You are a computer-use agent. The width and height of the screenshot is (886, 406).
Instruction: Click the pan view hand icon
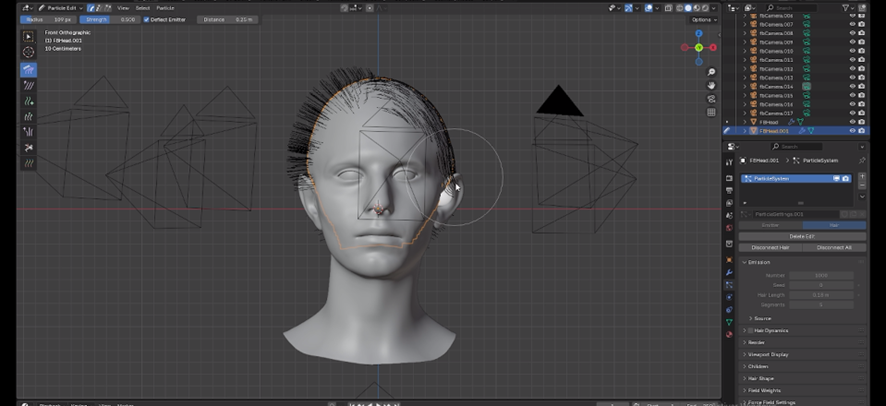[711, 86]
